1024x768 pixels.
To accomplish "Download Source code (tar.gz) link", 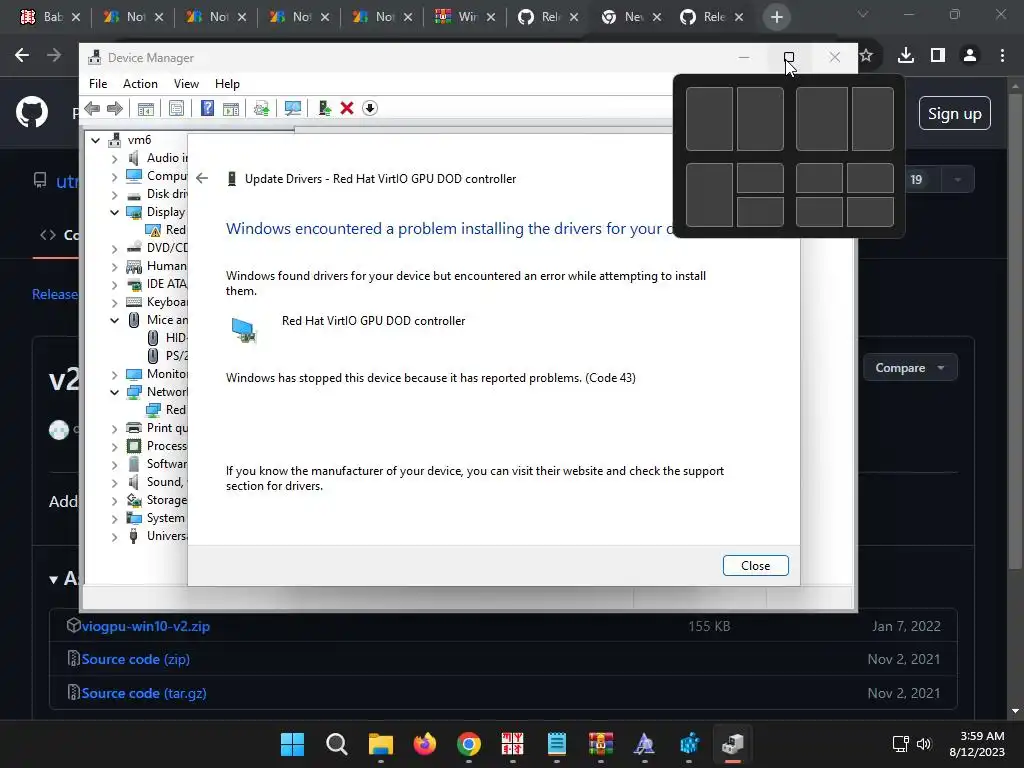I will tap(144, 694).
